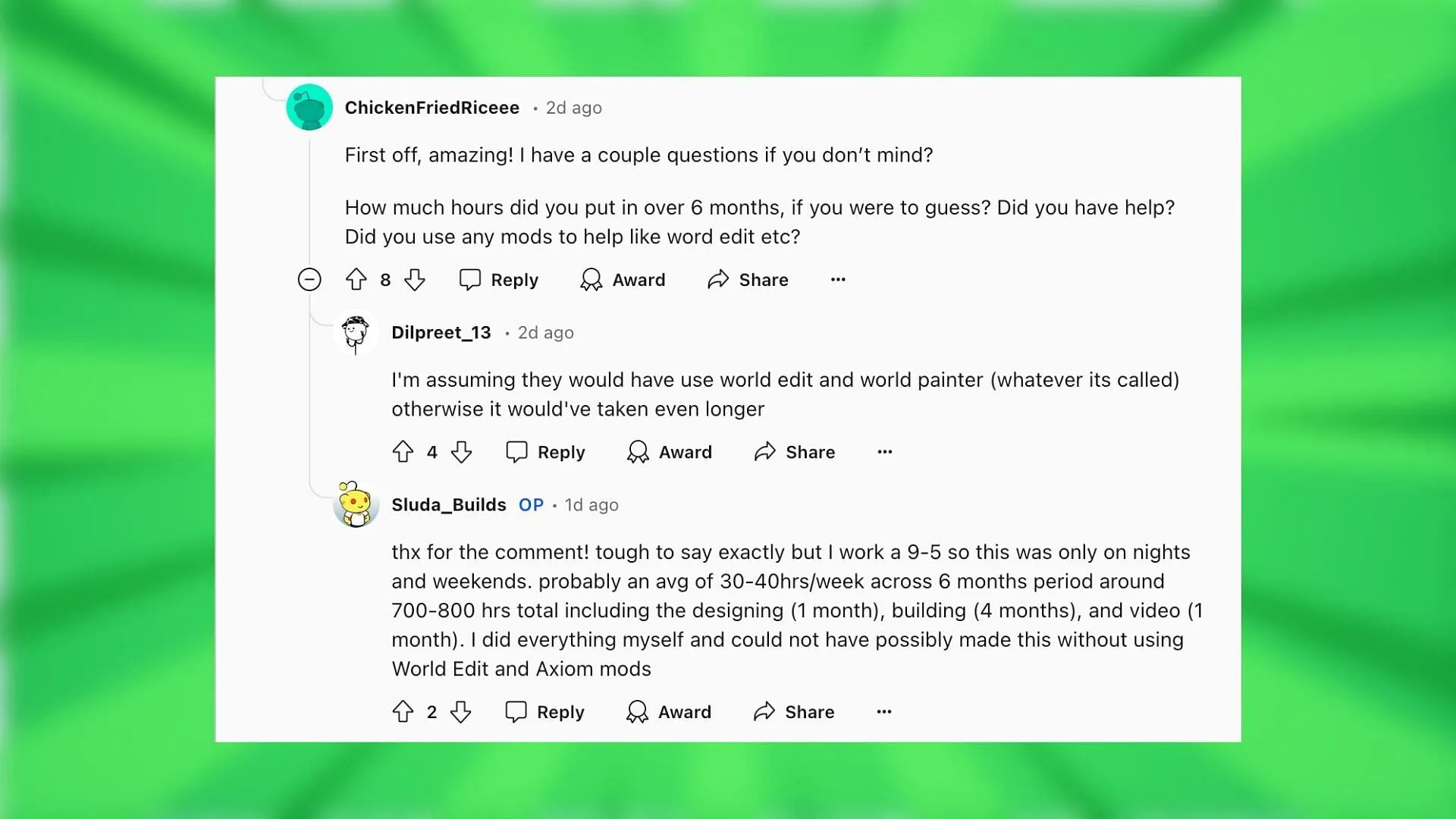Click the upvote arrow on Dilpreet_13 comment
This screenshot has height=819, width=1456.
point(401,452)
